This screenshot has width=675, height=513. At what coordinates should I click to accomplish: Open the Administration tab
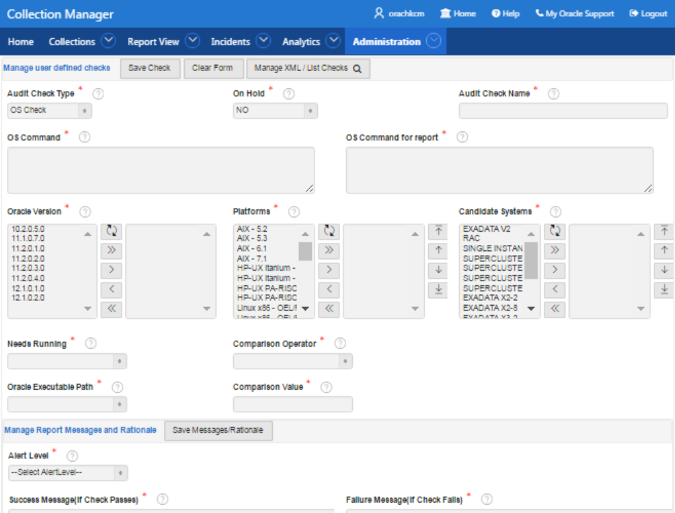click(x=387, y=42)
